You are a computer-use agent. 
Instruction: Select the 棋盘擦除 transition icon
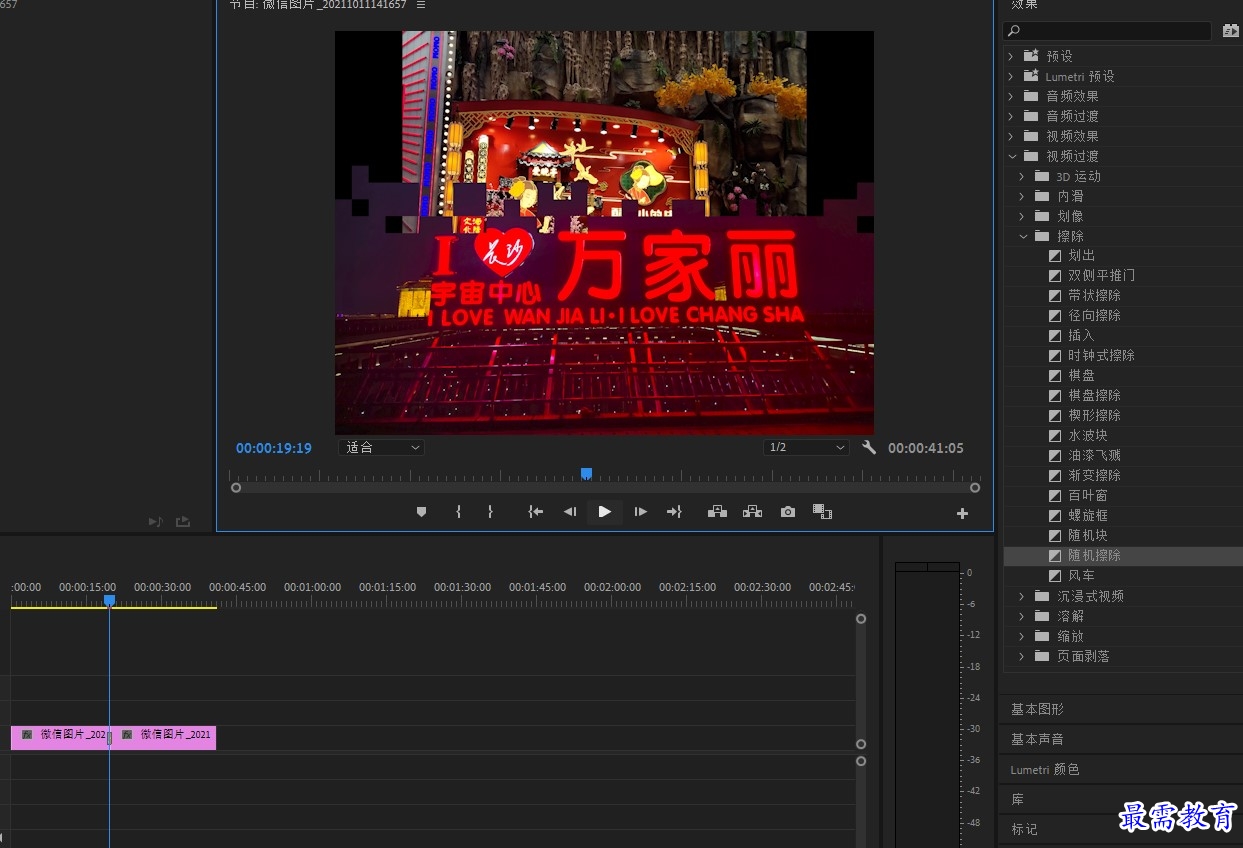click(x=1055, y=396)
